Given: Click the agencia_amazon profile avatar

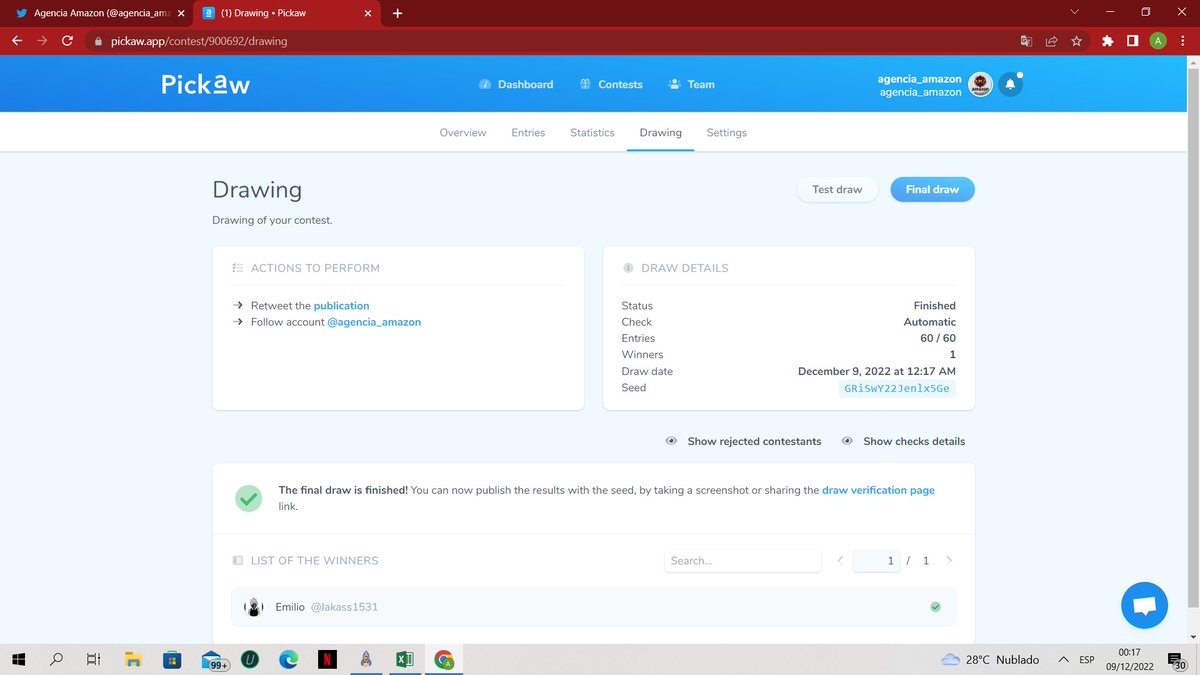Looking at the screenshot, I should pyautogui.click(x=980, y=85).
